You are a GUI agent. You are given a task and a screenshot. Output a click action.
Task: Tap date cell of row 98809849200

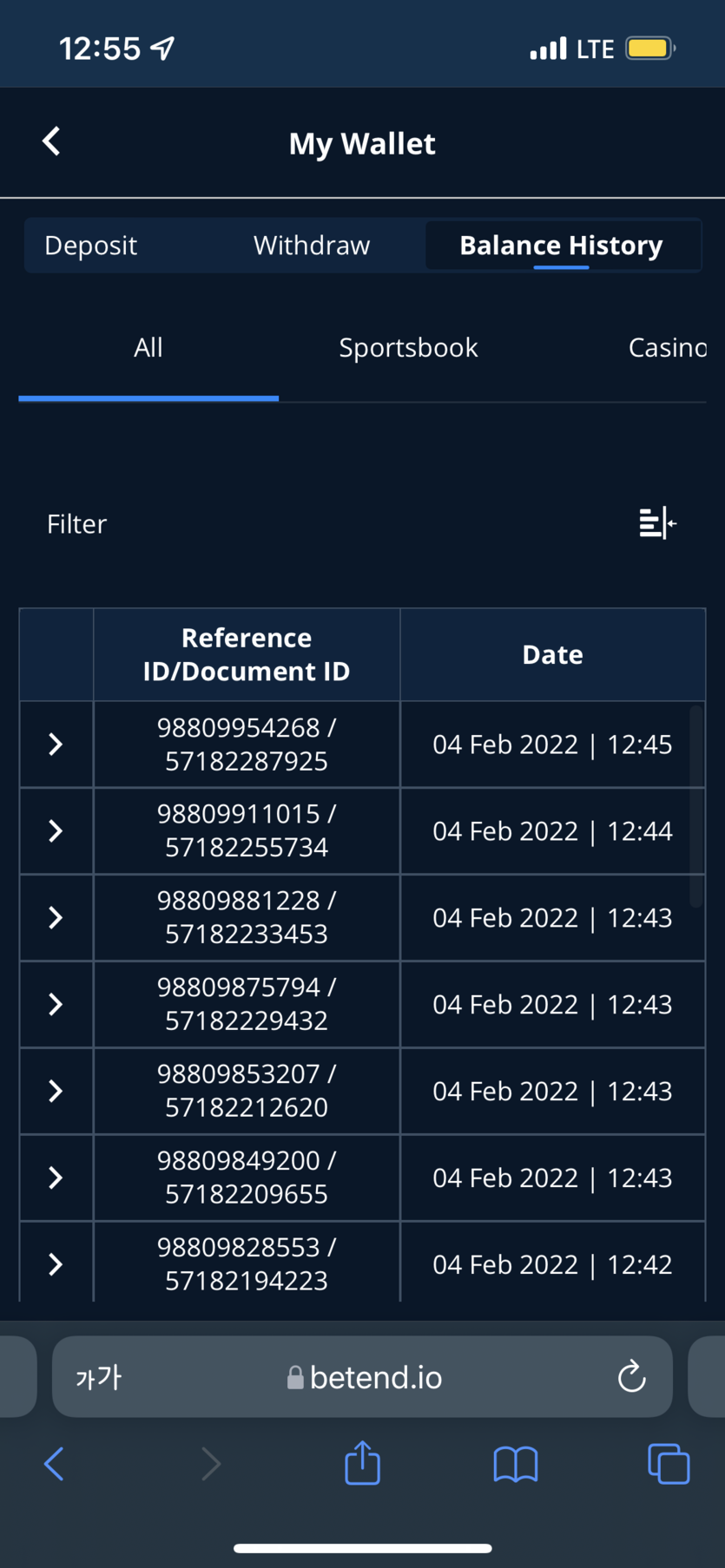pos(552,1178)
